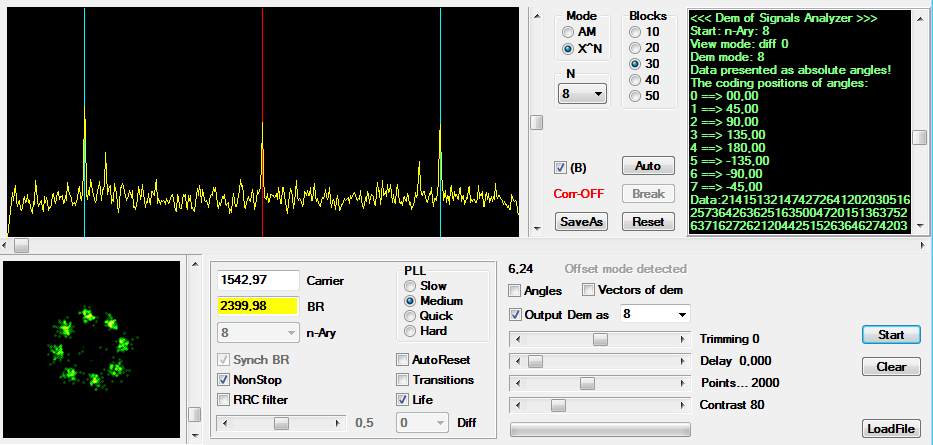
Task: Click the Auto button
Action: click(648, 165)
